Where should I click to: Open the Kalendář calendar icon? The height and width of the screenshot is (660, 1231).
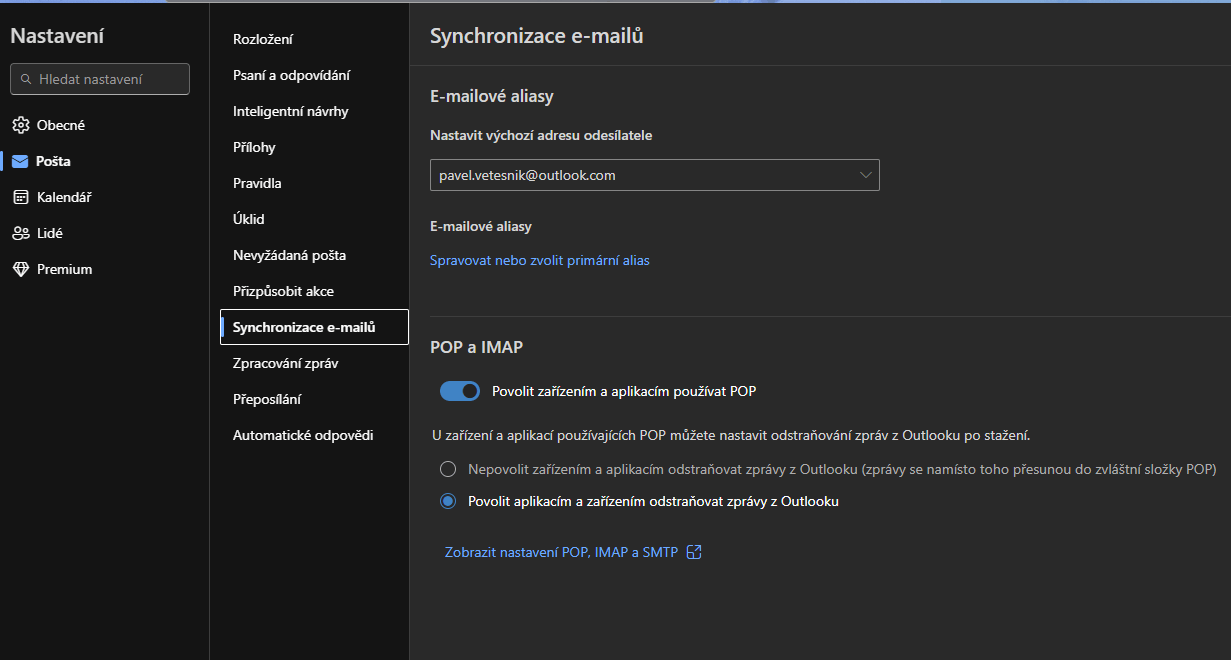(21, 197)
